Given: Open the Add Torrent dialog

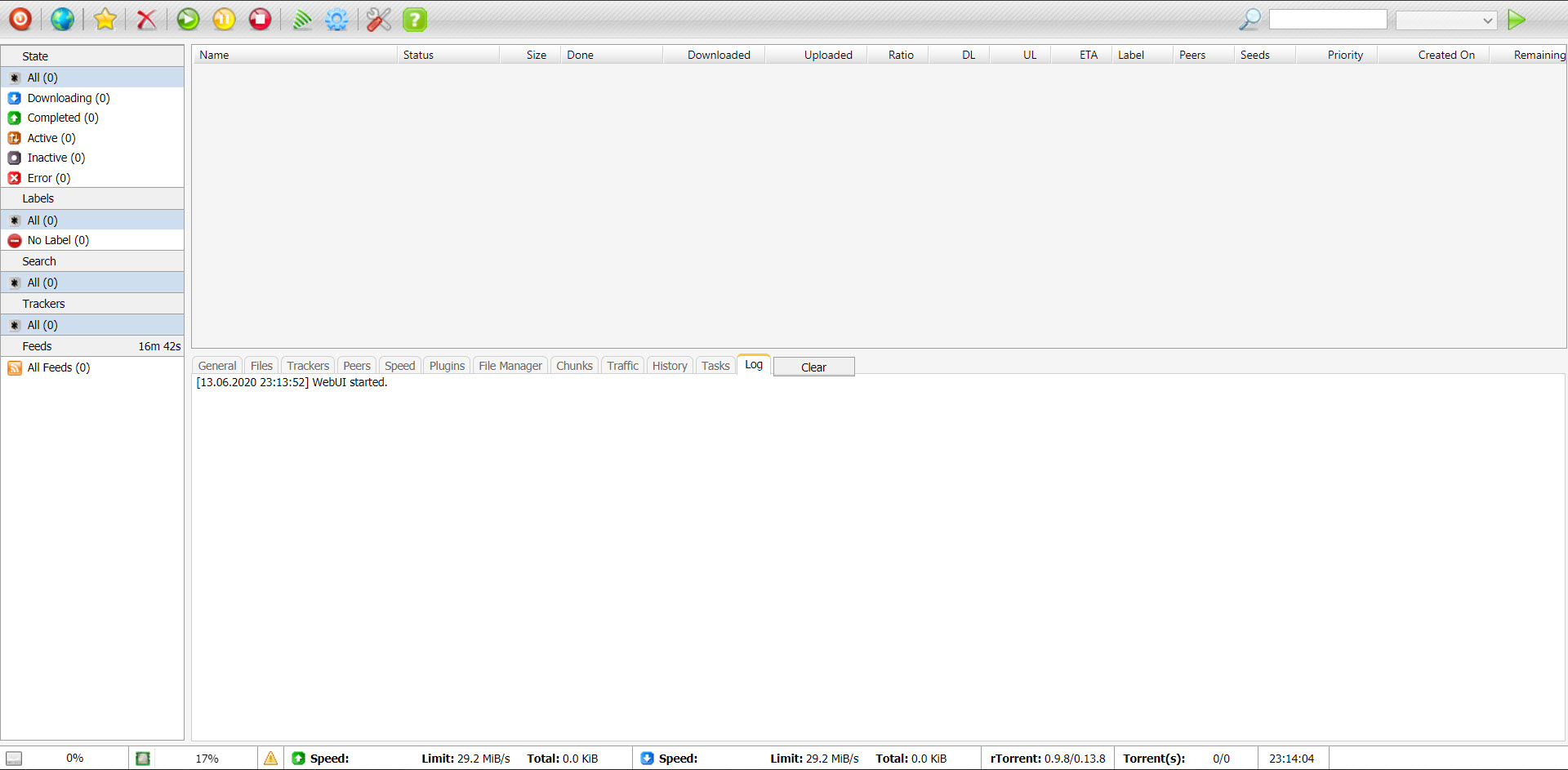Looking at the screenshot, I should click(x=20, y=19).
